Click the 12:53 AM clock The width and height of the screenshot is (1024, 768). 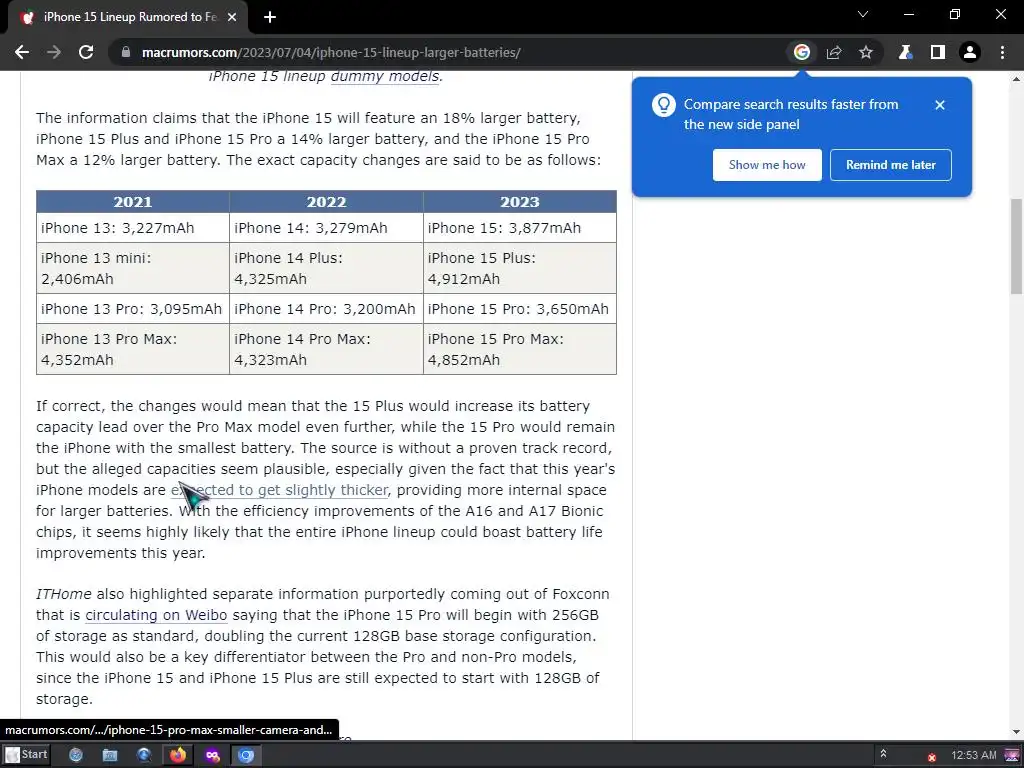974,755
